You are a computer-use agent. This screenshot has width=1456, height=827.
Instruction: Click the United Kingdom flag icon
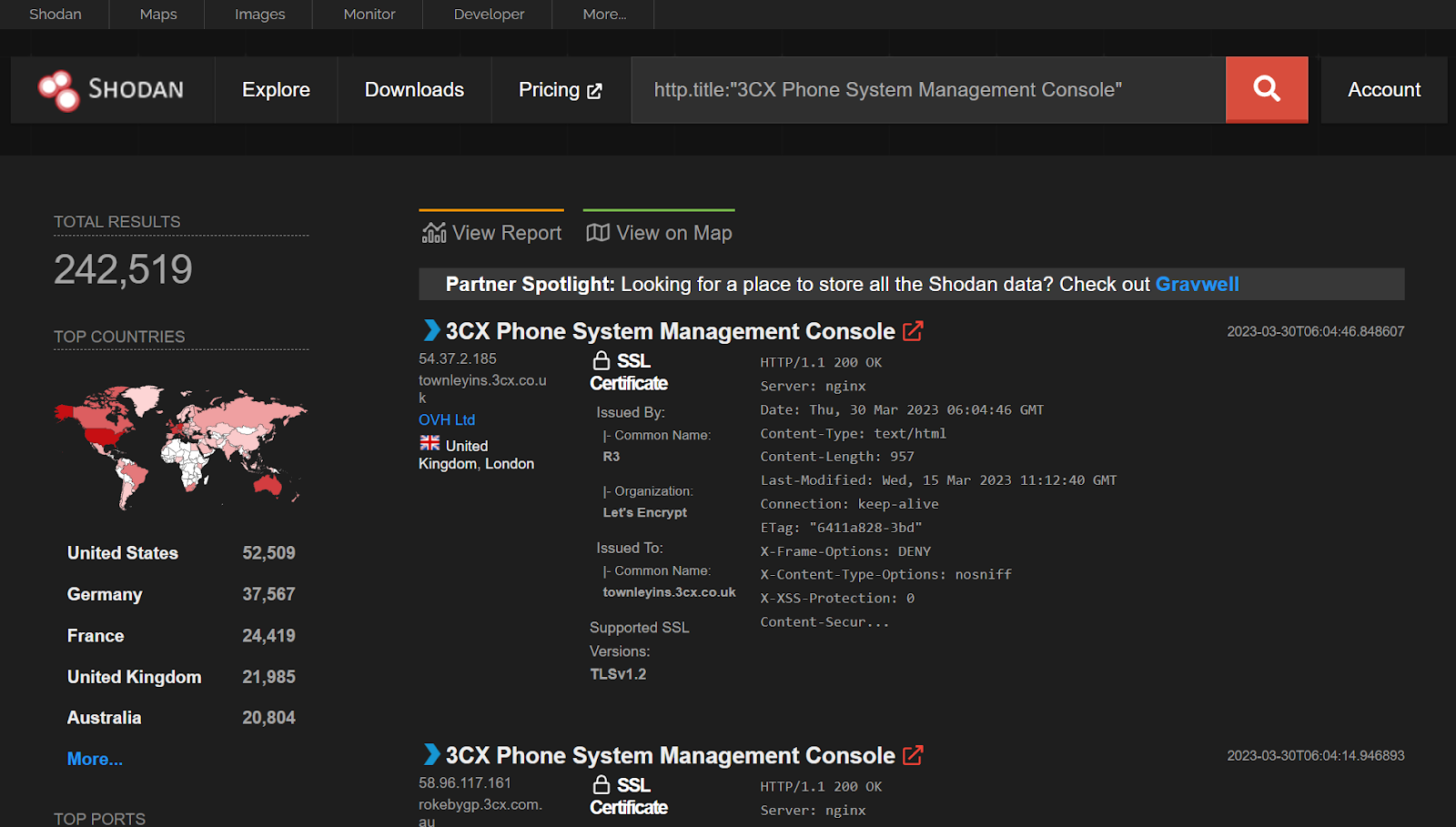point(428,443)
